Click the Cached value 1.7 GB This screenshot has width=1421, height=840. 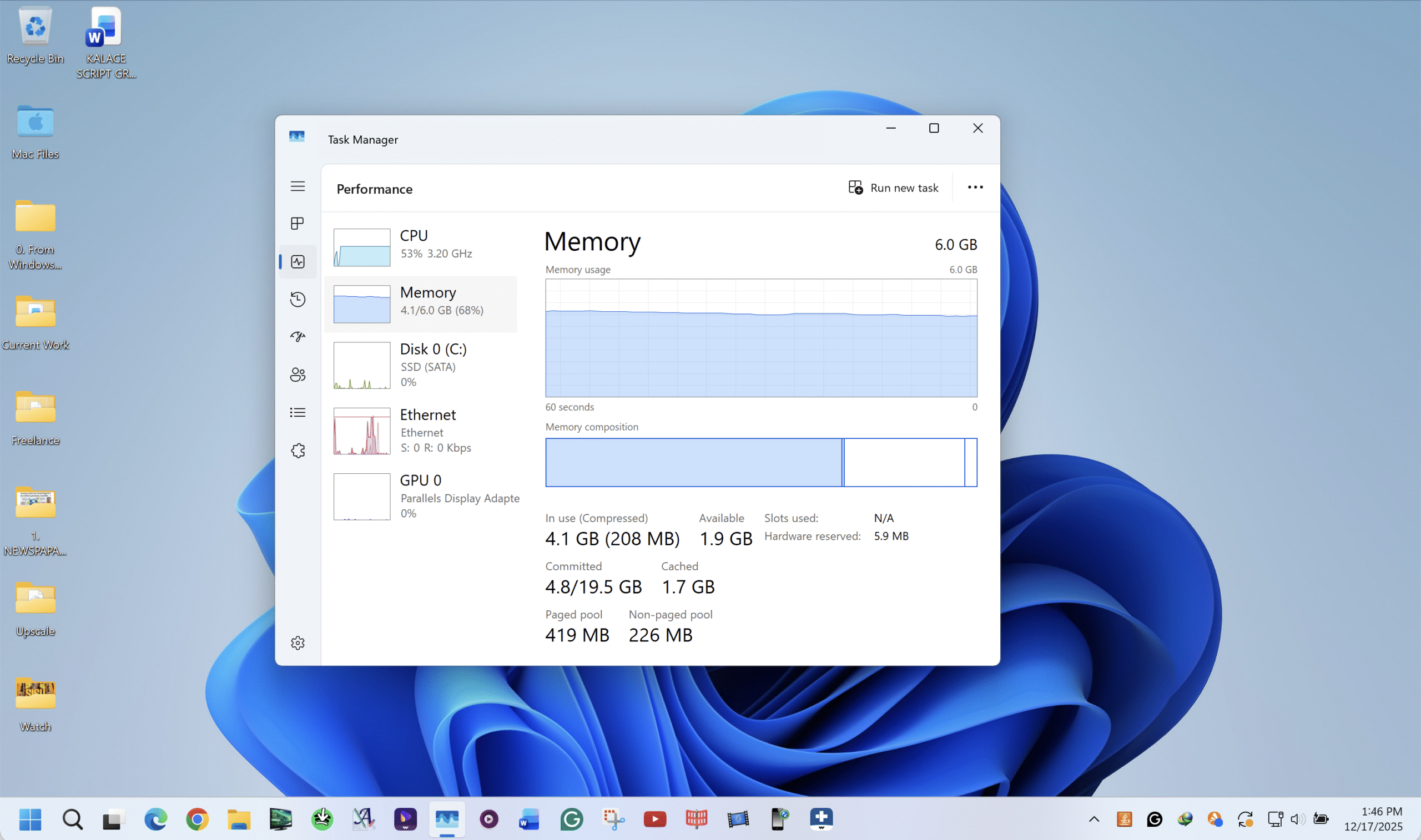688,586
